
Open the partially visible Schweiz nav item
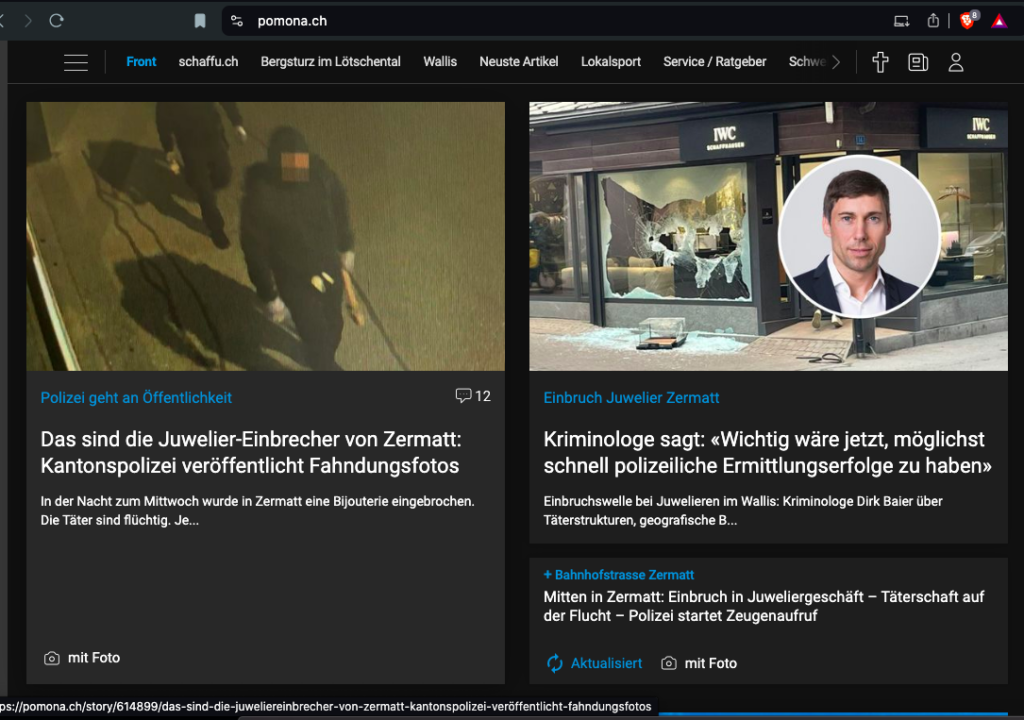point(807,61)
